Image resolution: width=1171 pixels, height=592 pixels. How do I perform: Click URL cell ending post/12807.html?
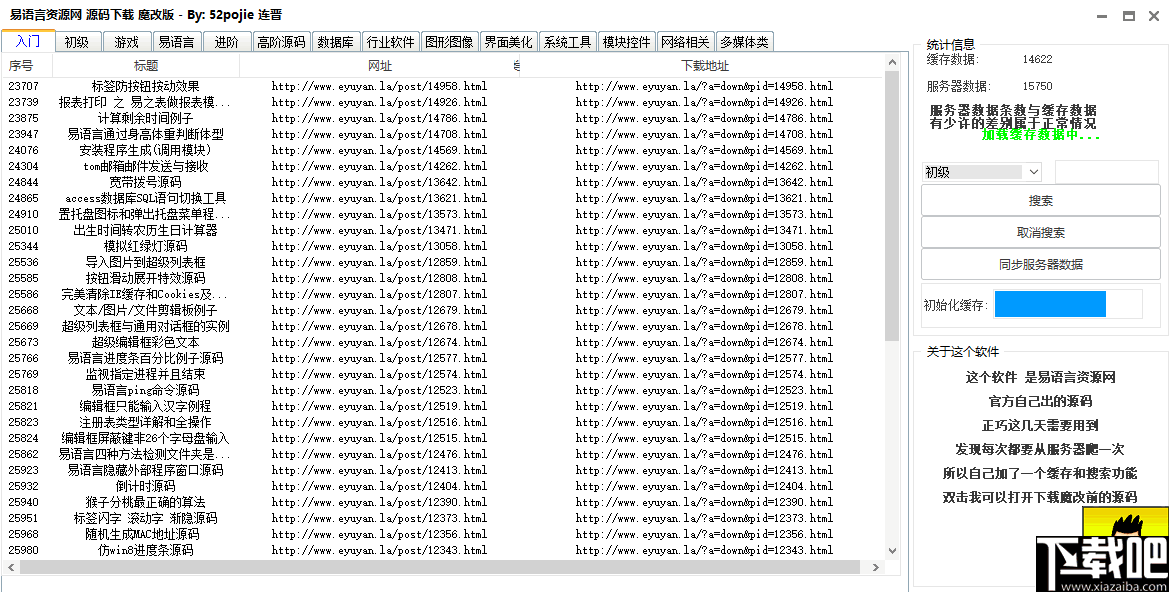tap(379, 294)
